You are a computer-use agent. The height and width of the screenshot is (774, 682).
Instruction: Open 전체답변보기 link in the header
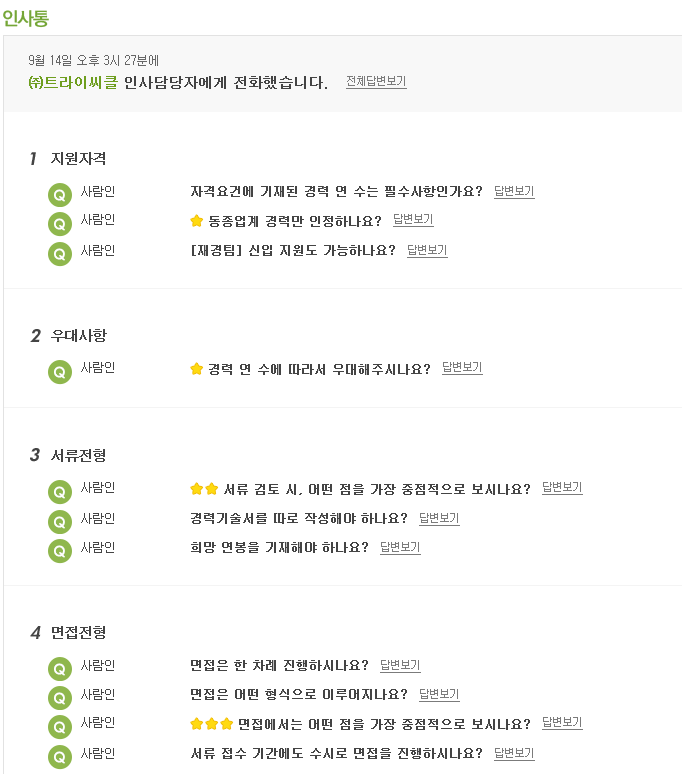tap(376, 81)
